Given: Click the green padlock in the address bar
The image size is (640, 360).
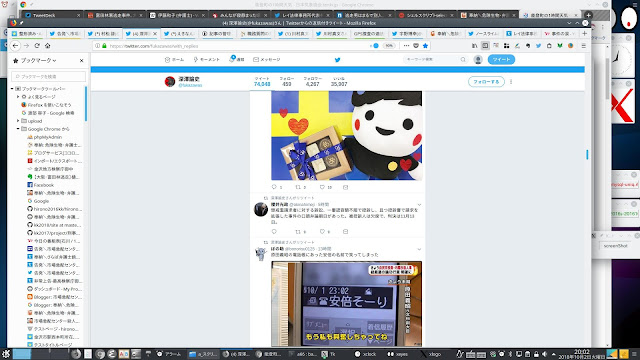Looking at the screenshot, I should [104, 46].
